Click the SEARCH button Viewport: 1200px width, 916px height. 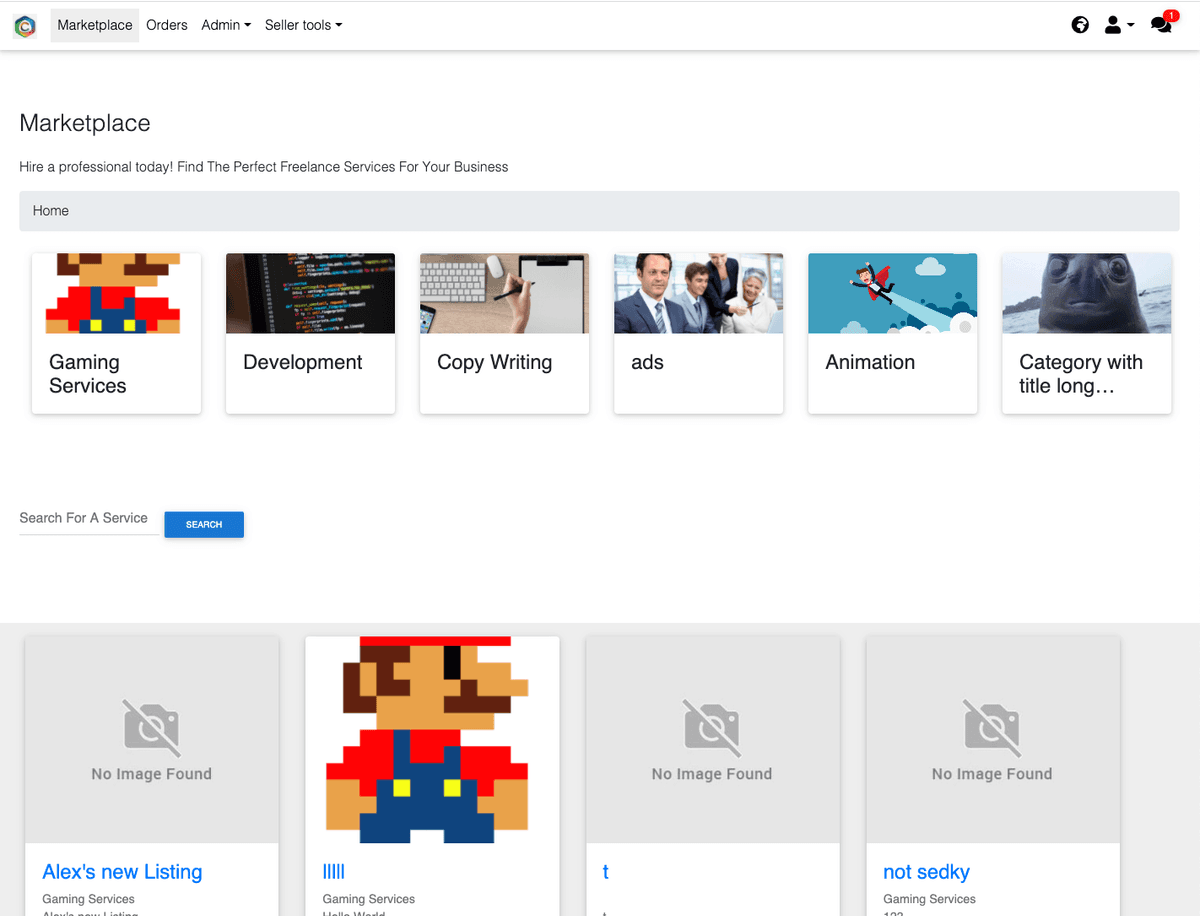click(204, 524)
